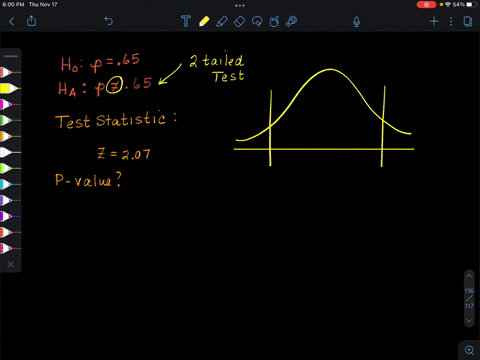Open the share and export menu

coord(31,21)
